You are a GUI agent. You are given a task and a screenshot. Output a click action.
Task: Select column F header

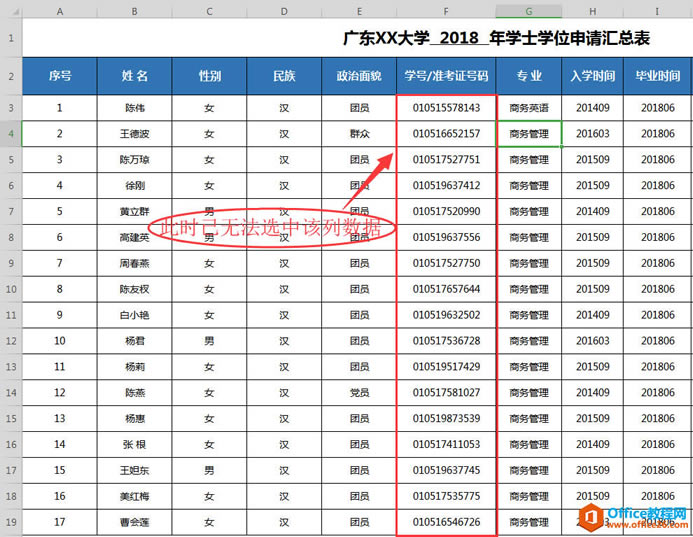(446, 11)
